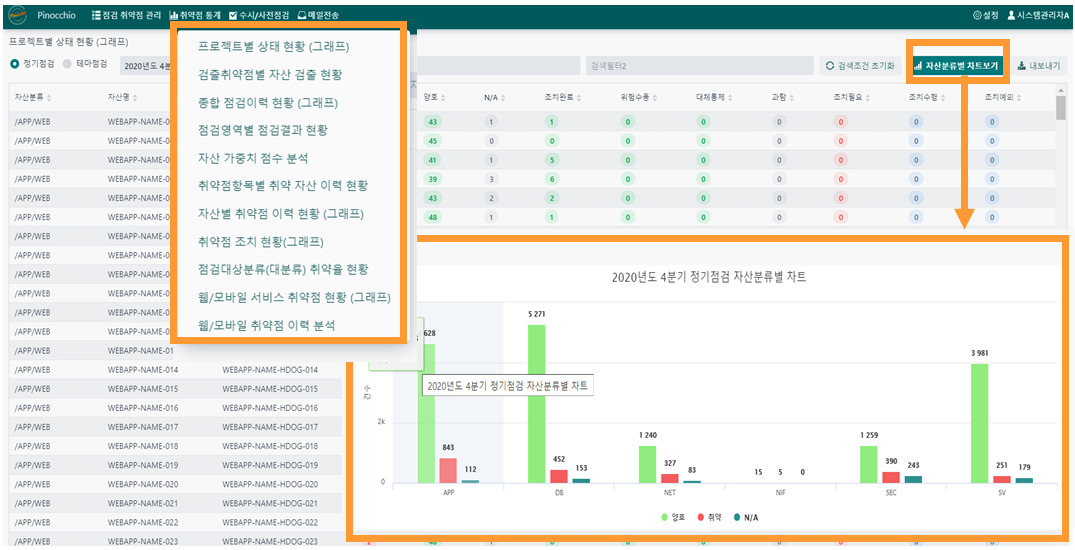This screenshot has height=550, width=1075.
Task: Sort by 조치수행 column arrows
Action: pyautogui.click(x=943, y=98)
